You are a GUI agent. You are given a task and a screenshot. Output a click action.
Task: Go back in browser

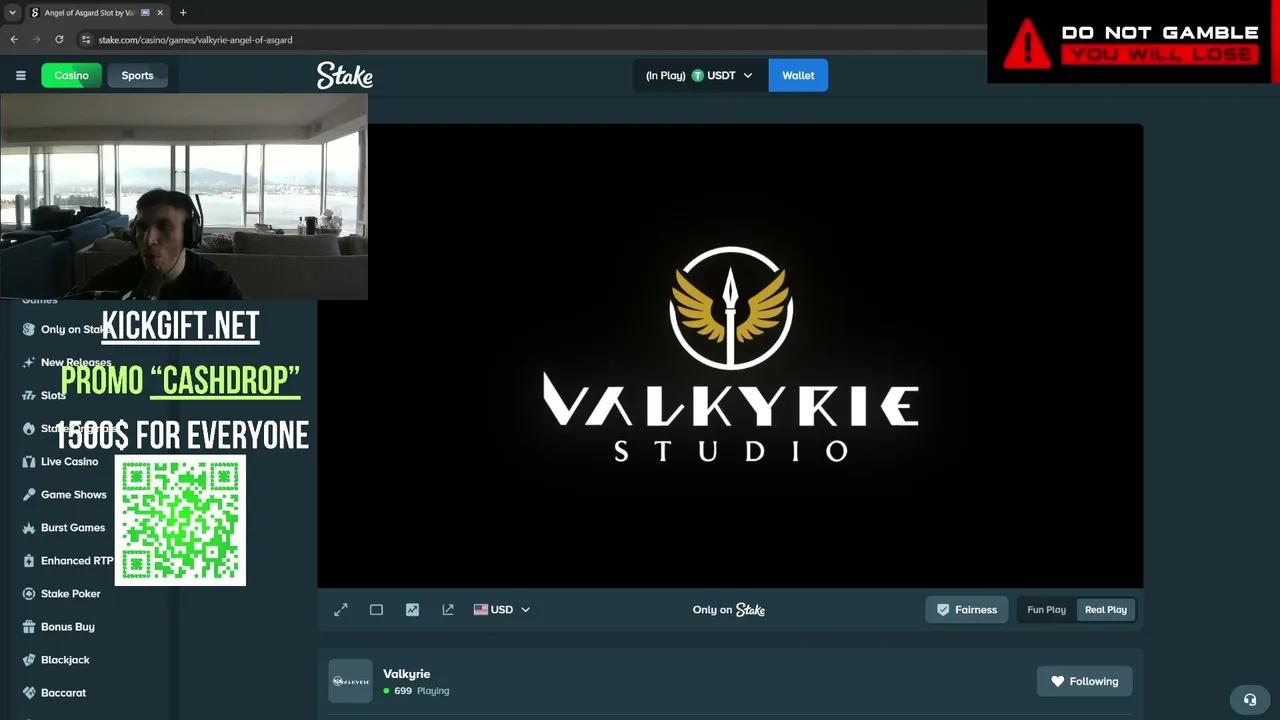14,39
